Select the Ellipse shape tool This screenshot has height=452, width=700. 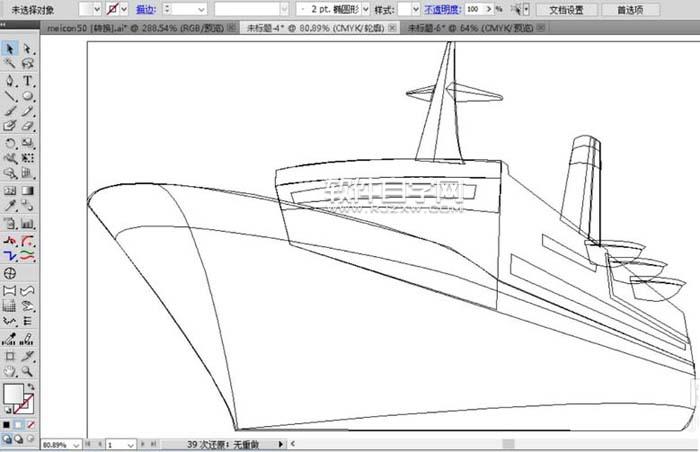pyautogui.click(x=28, y=96)
